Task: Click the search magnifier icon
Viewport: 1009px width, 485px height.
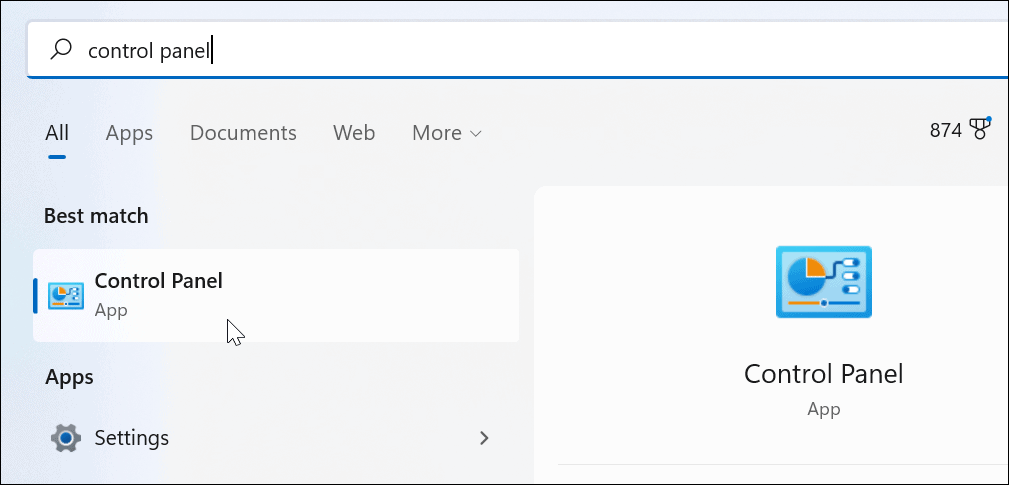Action: pyautogui.click(x=60, y=49)
